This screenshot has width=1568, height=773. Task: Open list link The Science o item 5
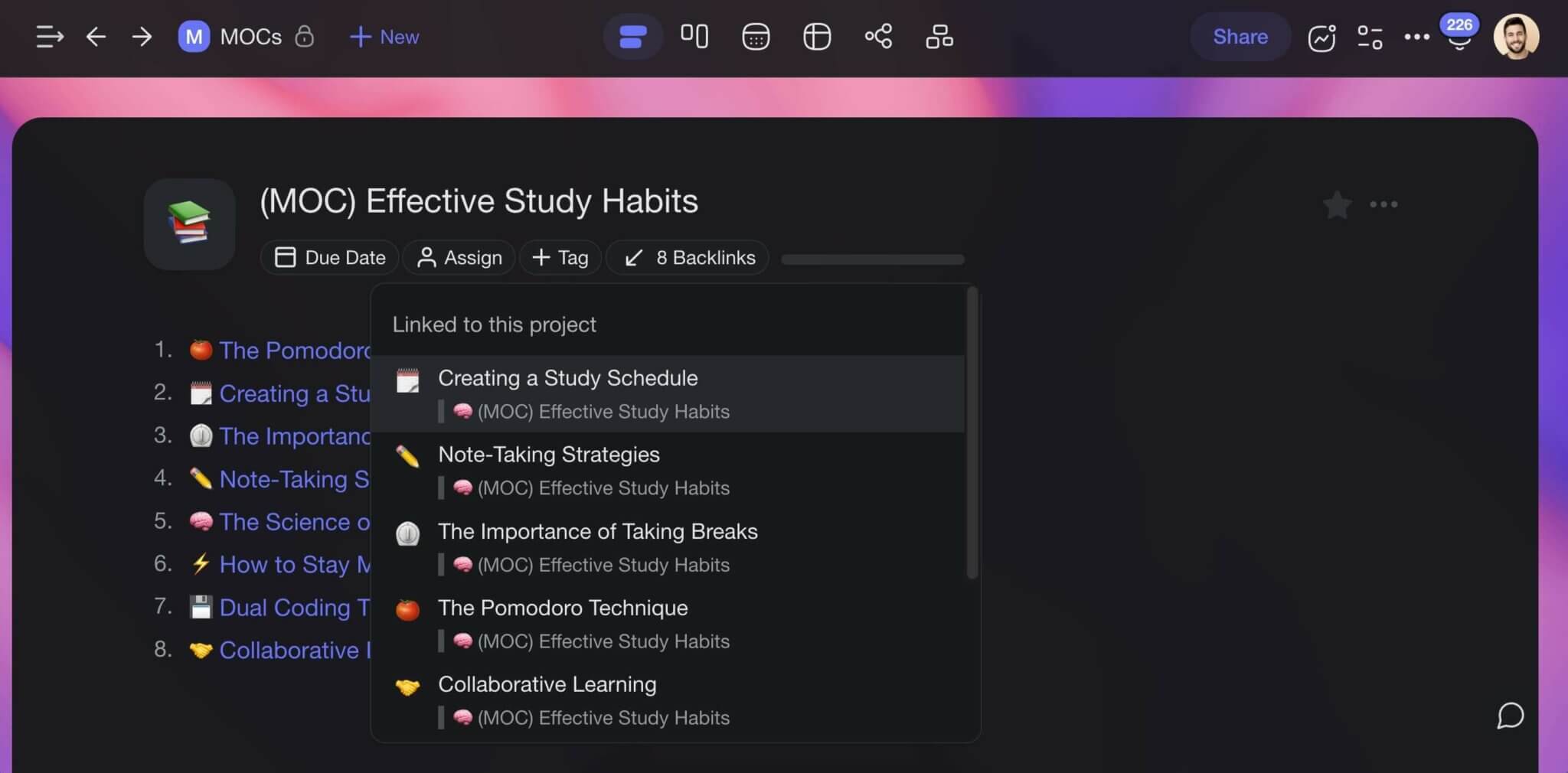tap(295, 522)
